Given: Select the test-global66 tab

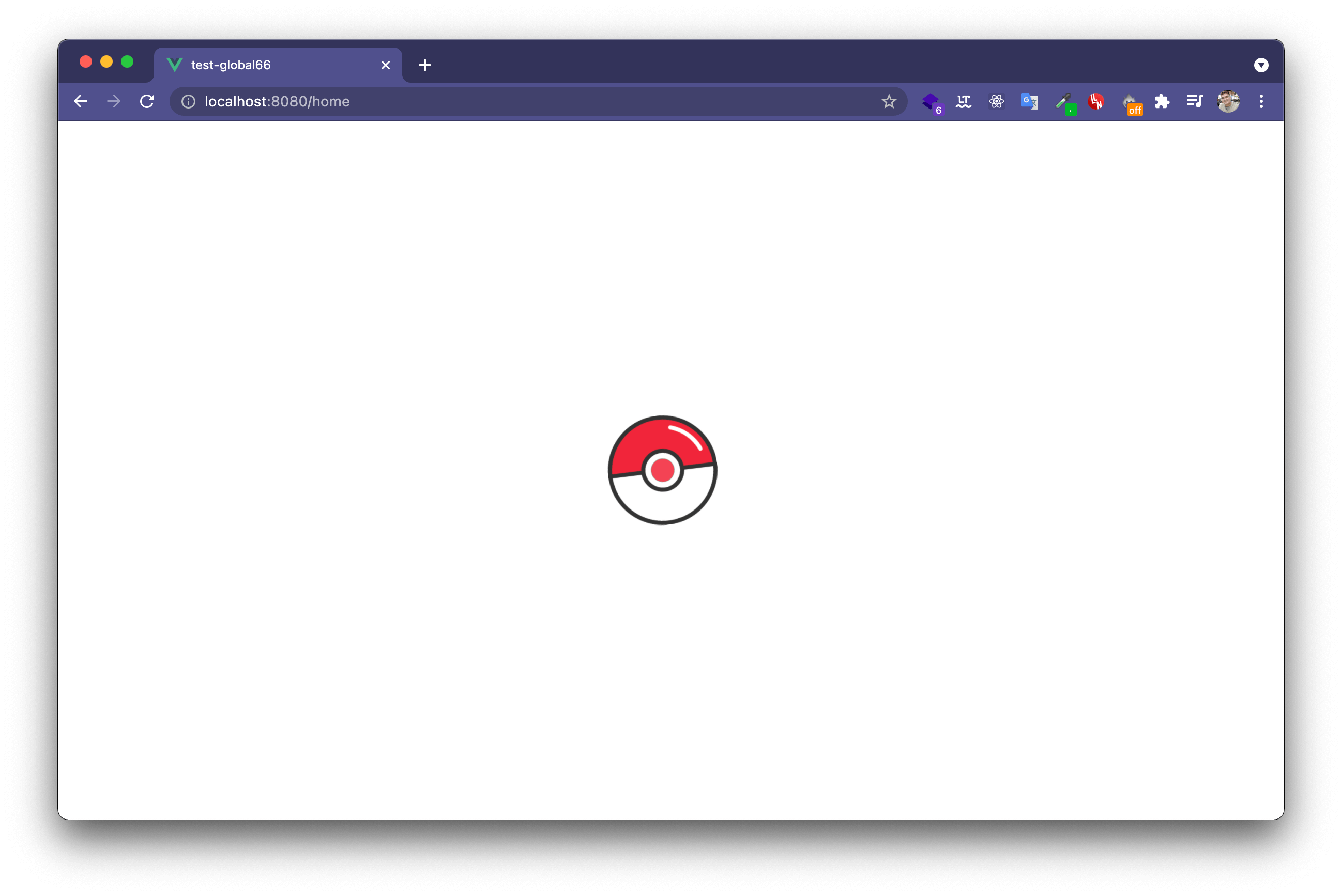Looking at the screenshot, I should click(x=263, y=65).
